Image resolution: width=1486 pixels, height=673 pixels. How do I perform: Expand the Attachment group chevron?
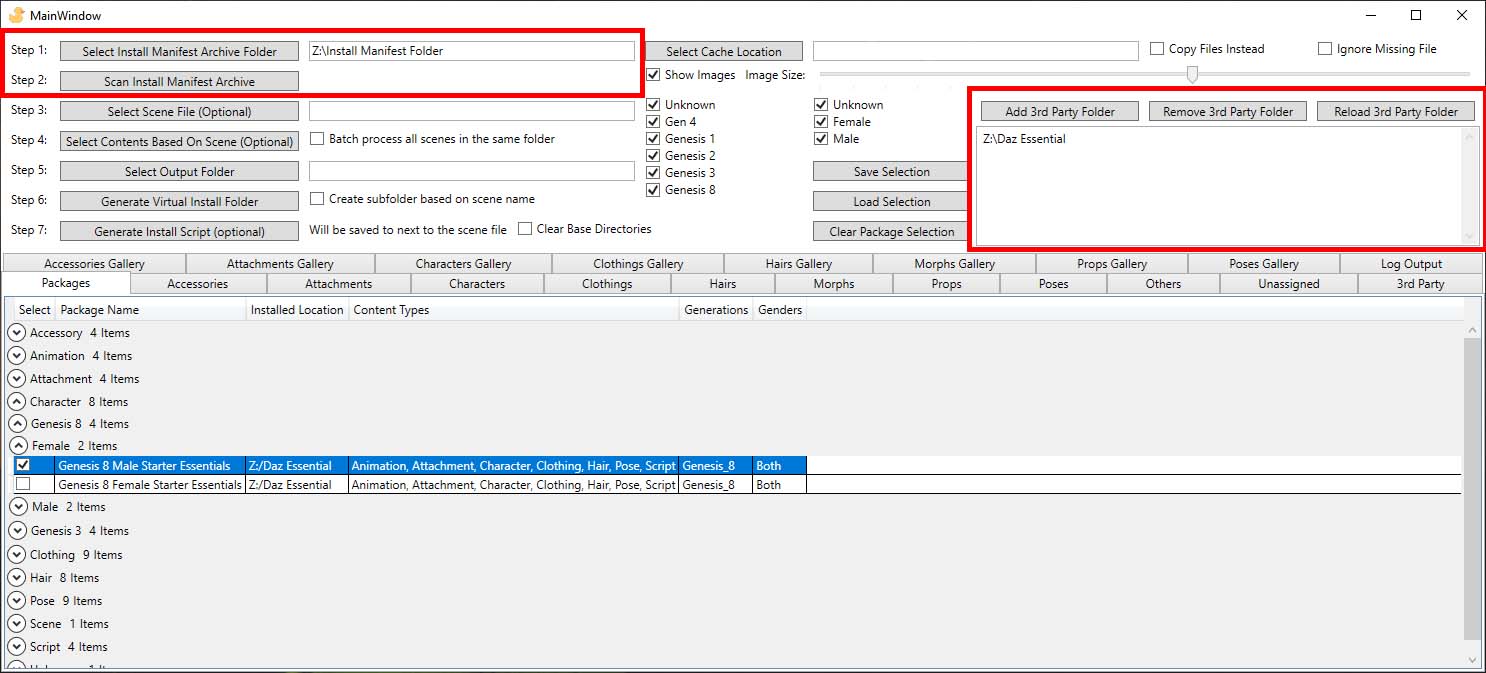16,379
